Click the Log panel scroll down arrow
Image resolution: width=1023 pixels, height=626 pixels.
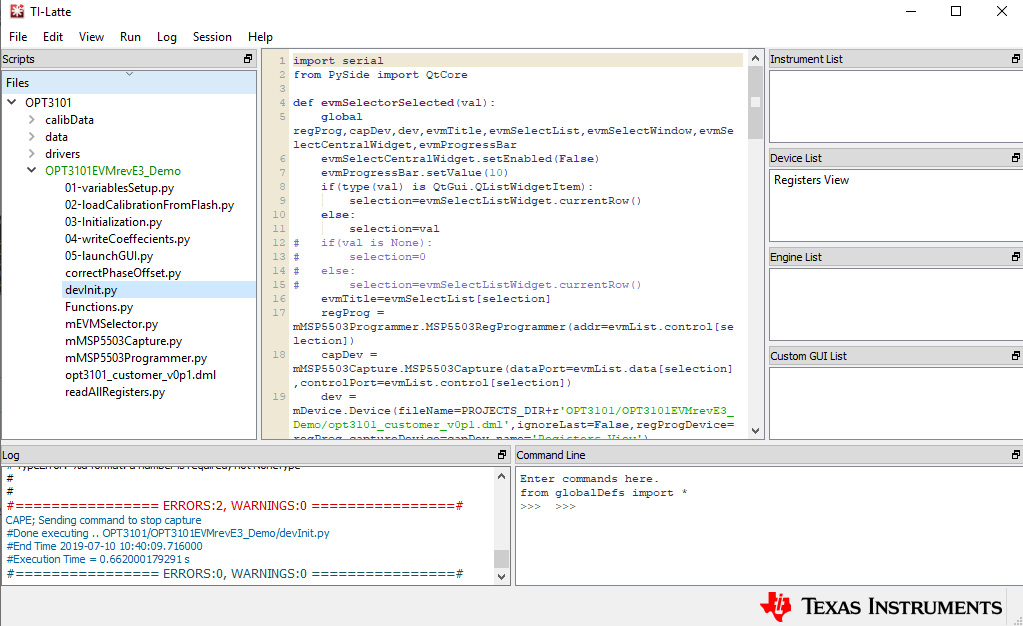pos(501,576)
